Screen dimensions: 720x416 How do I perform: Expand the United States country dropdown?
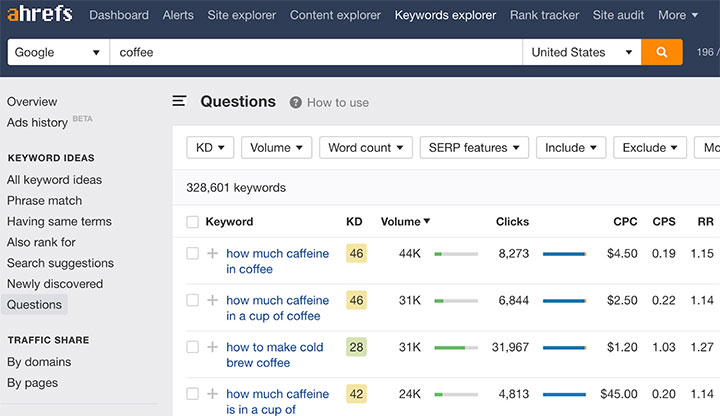pos(582,52)
